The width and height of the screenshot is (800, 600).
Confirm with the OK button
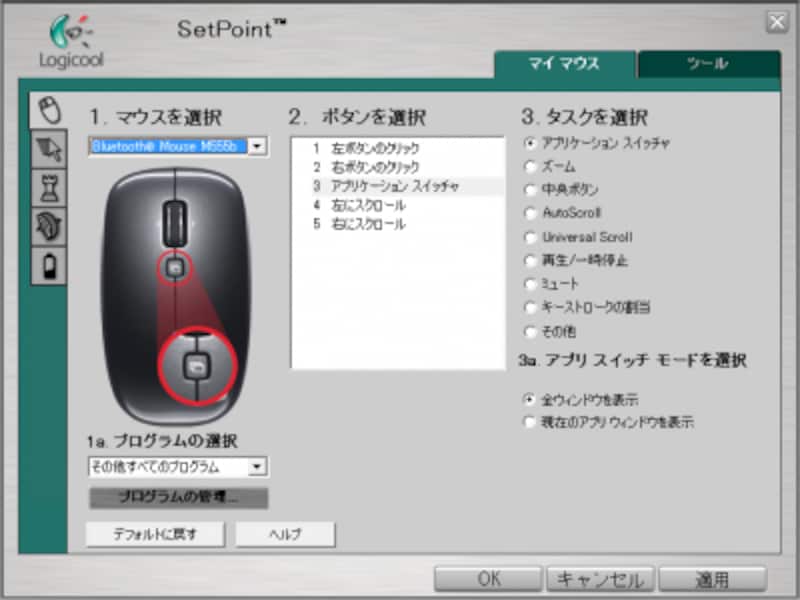488,579
